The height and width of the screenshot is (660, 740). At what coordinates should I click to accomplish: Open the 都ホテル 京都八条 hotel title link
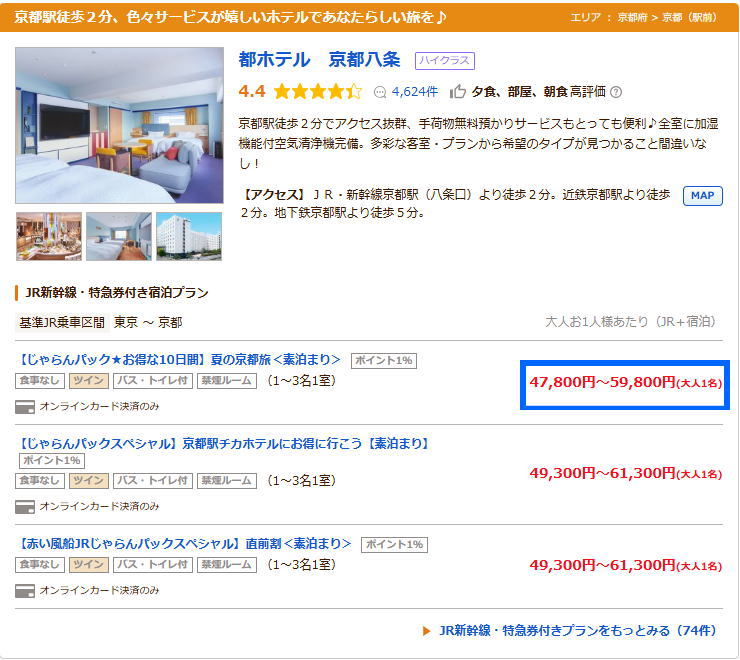[319, 60]
